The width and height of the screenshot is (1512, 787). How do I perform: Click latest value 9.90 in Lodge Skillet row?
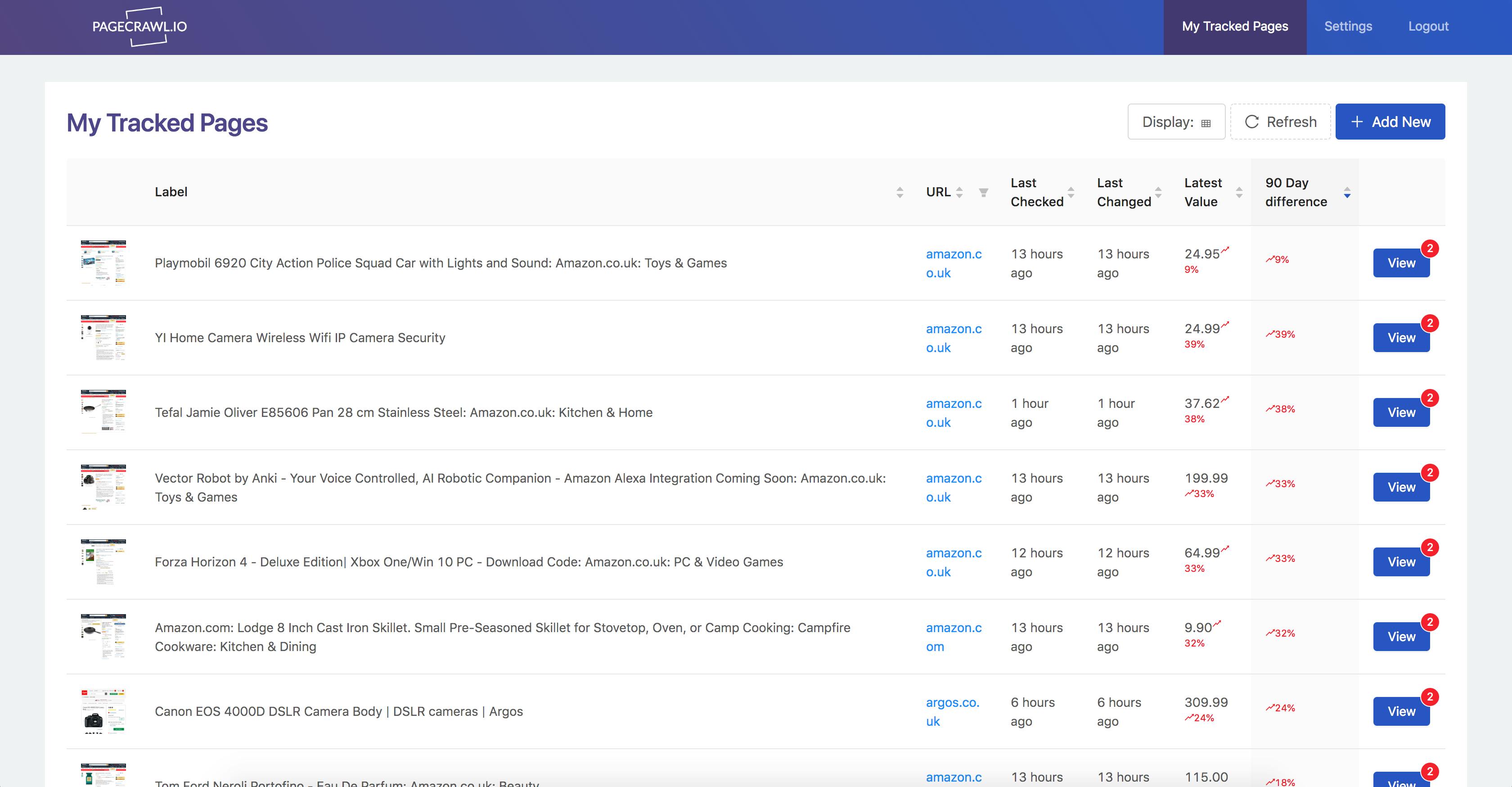click(1198, 628)
